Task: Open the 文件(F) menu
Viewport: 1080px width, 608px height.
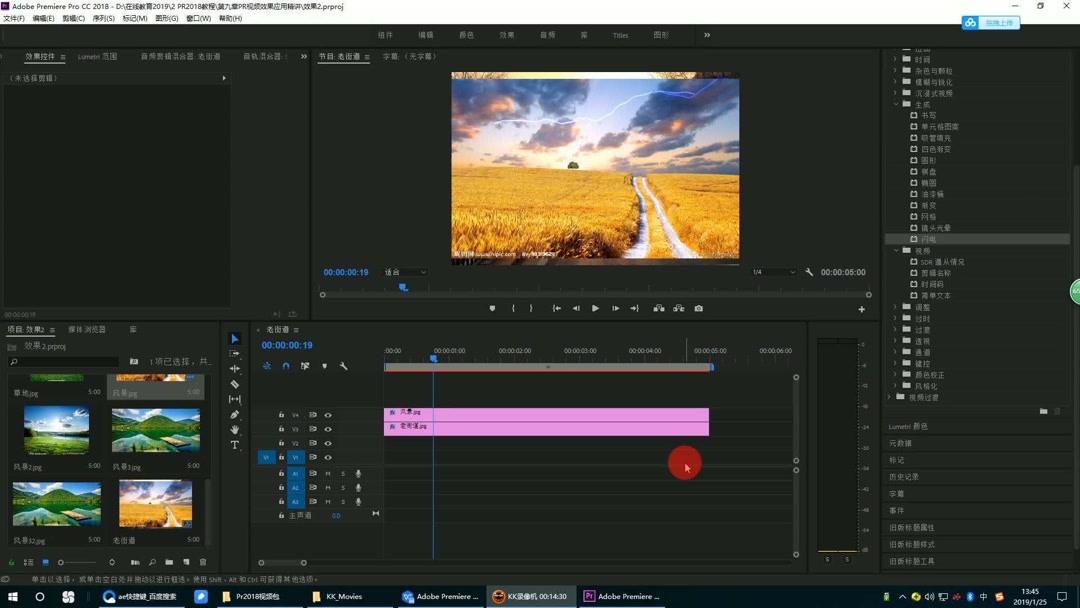Action: 14,18
